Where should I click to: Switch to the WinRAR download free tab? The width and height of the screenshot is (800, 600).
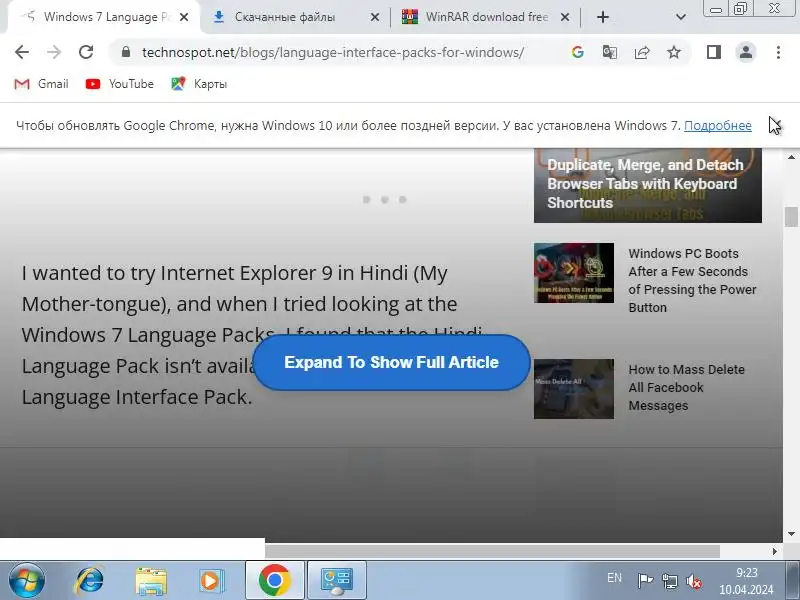pos(487,17)
